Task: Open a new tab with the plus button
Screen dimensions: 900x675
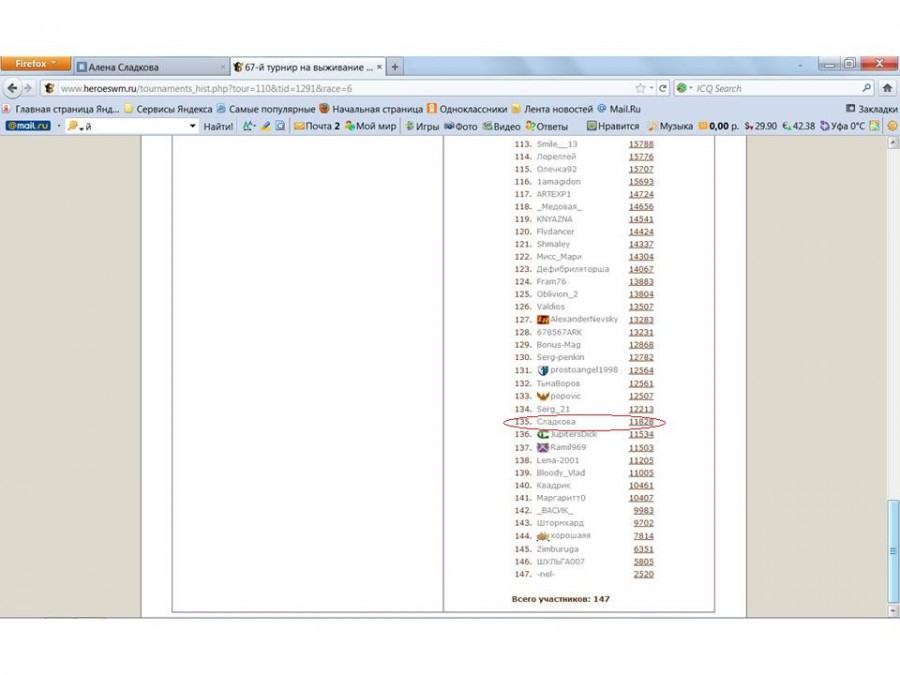Action: point(394,67)
